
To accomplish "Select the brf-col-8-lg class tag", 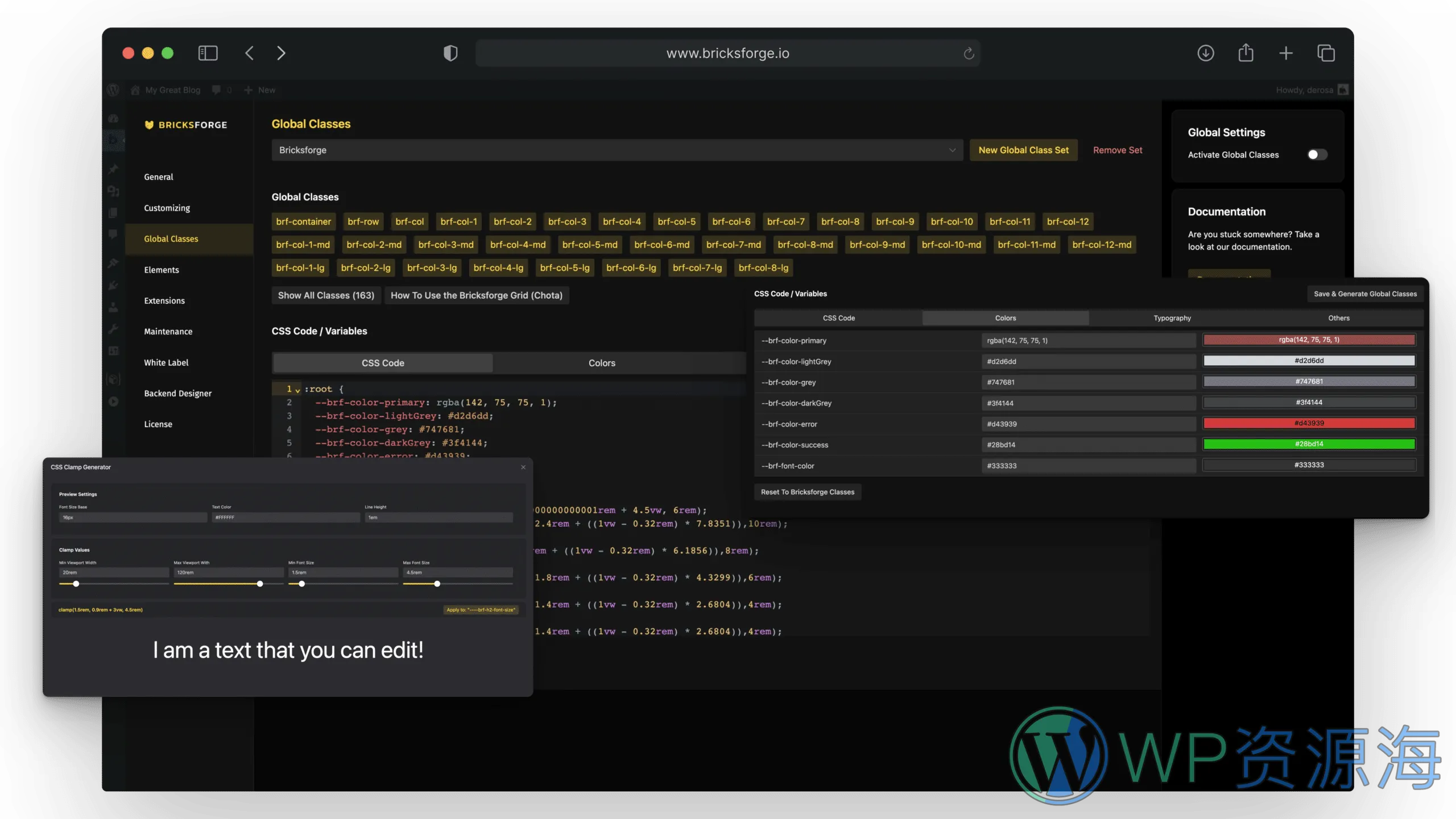I will tap(763, 268).
